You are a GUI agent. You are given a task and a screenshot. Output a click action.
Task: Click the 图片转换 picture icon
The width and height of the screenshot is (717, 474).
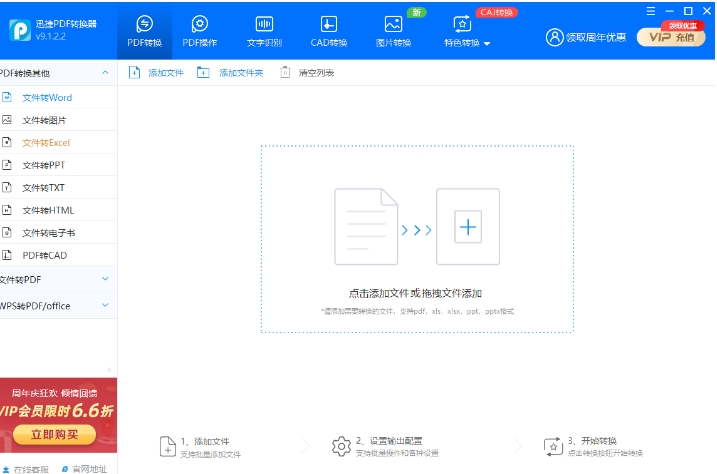click(x=393, y=24)
